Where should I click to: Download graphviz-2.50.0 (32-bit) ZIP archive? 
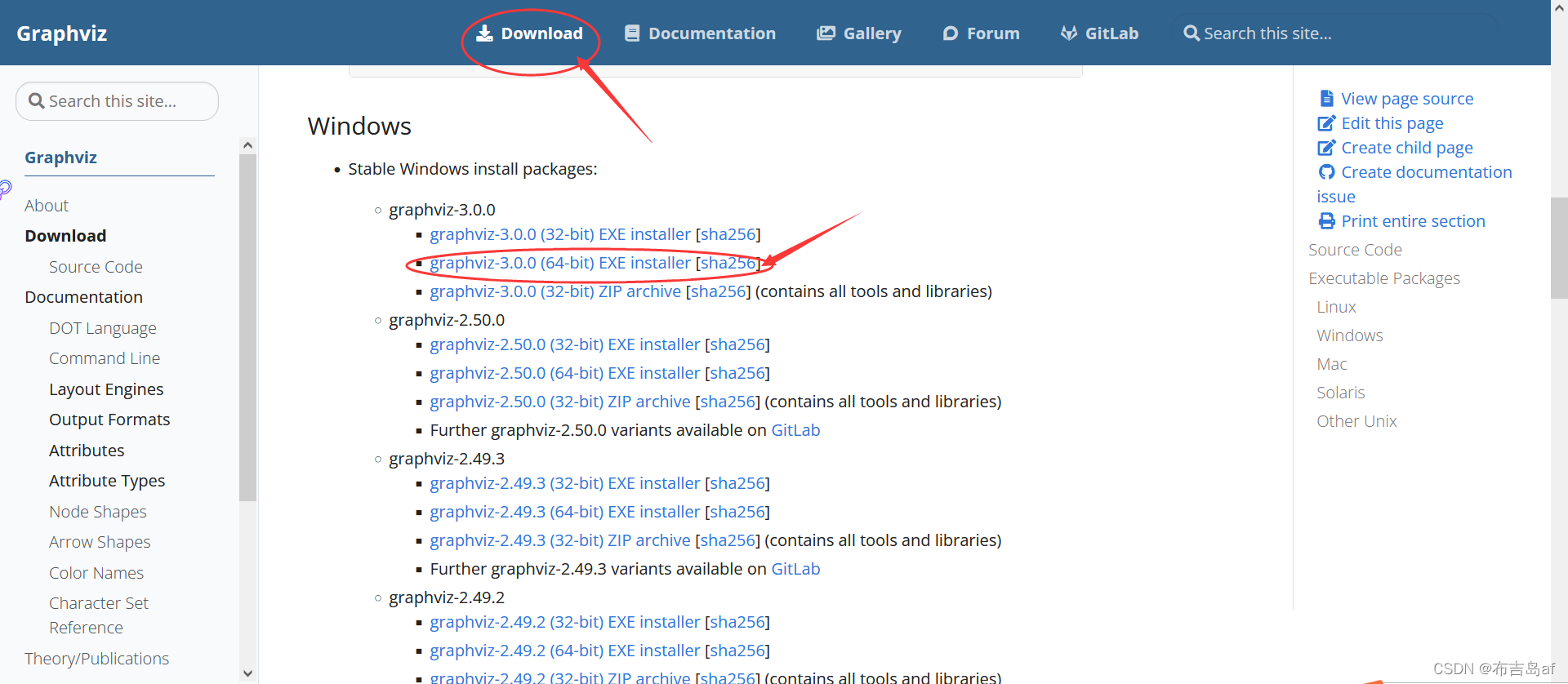(560, 402)
